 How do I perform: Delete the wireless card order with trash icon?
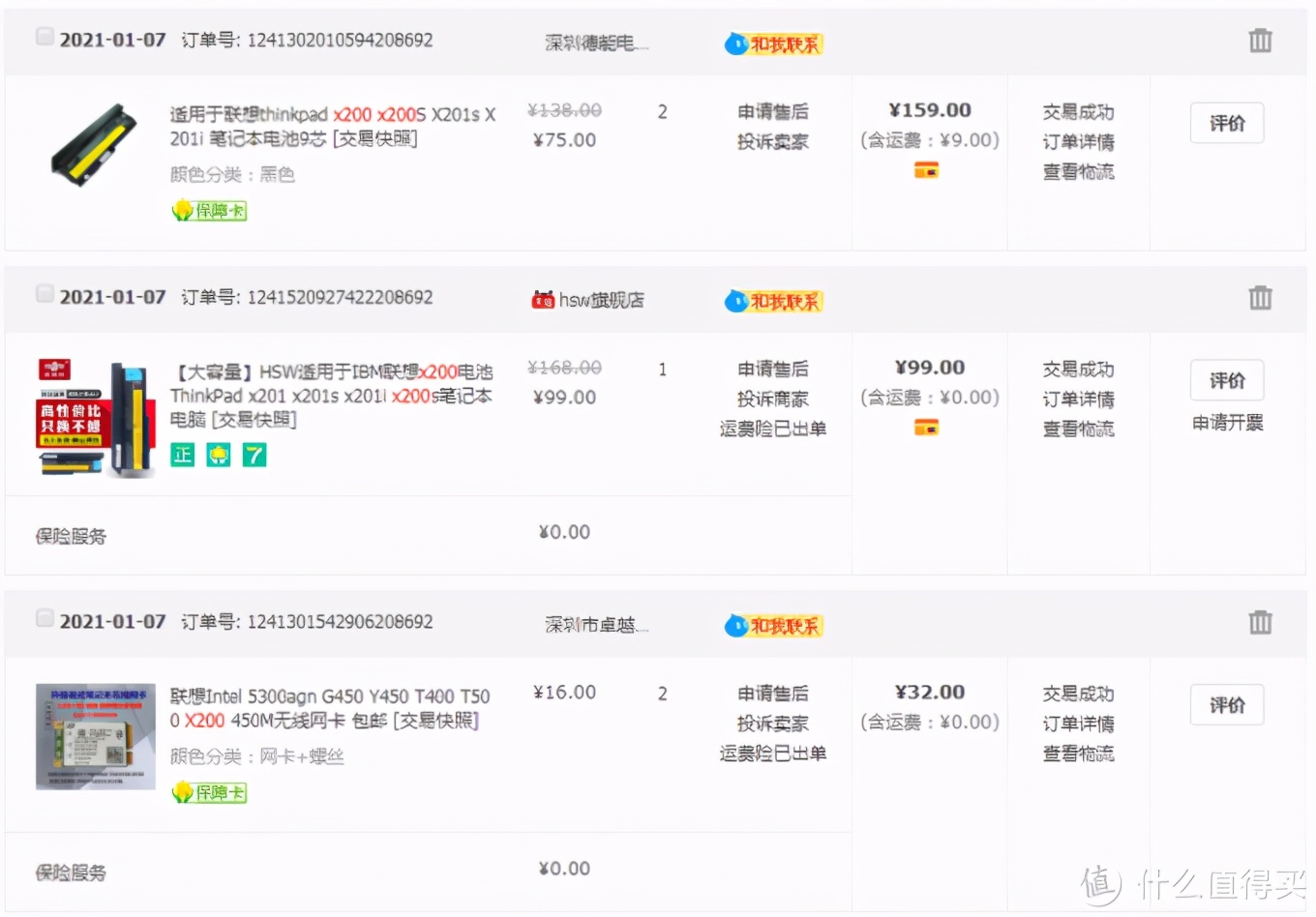1260,622
